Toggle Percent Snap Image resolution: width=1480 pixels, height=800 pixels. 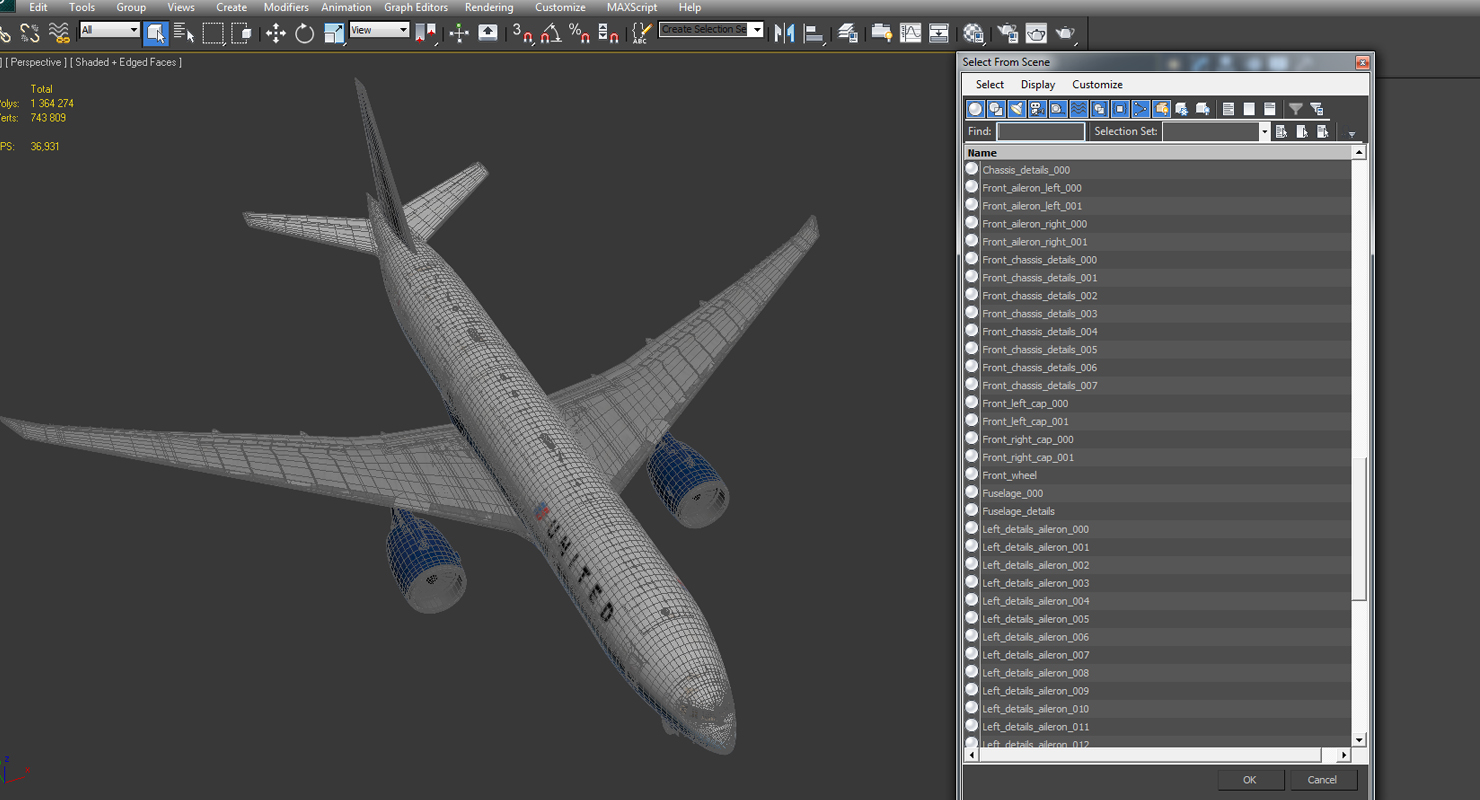(x=579, y=33)
